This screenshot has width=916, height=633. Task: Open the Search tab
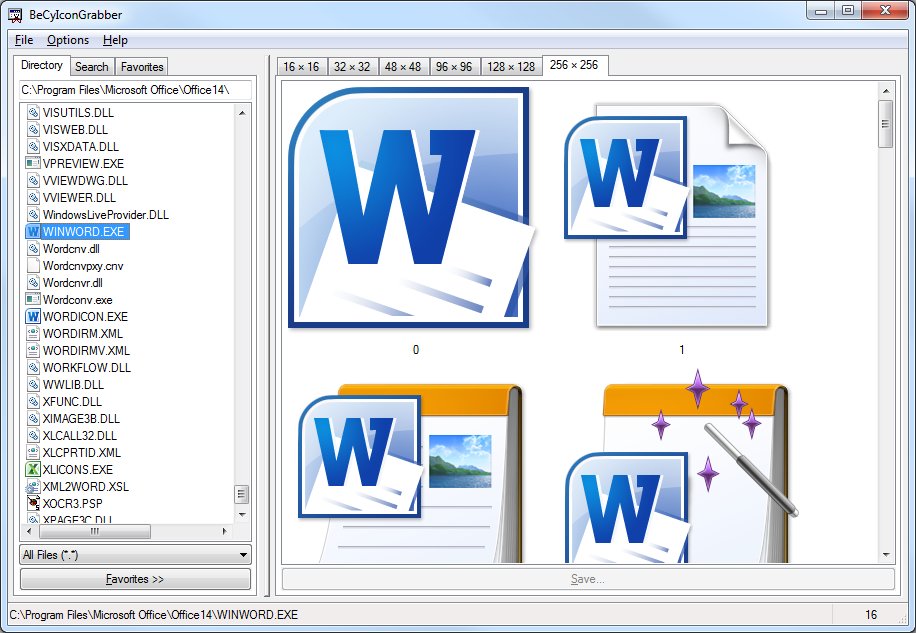pos(91,67)
